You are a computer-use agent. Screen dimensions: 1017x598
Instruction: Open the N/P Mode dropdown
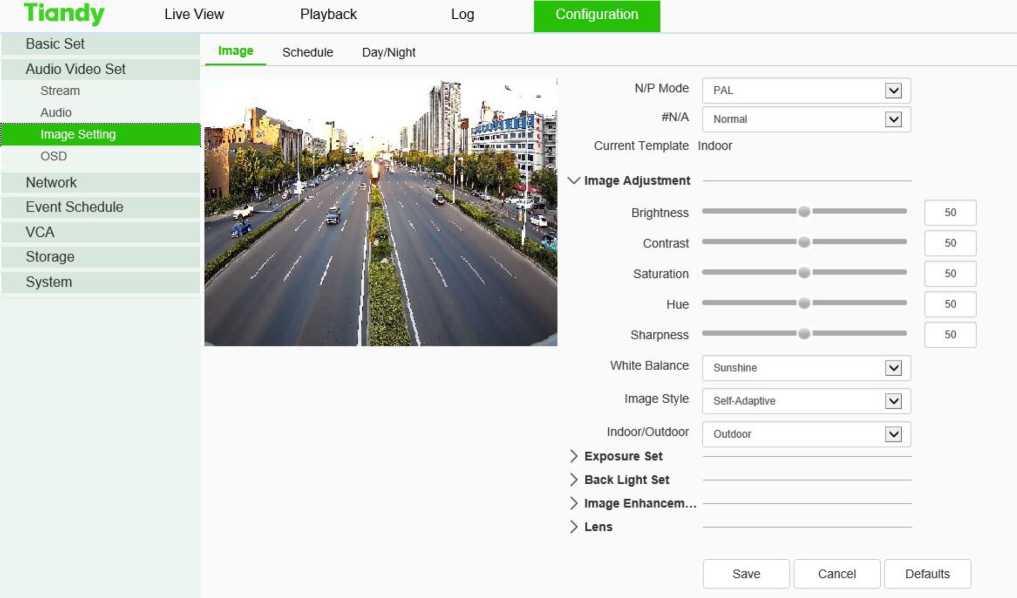805,90
